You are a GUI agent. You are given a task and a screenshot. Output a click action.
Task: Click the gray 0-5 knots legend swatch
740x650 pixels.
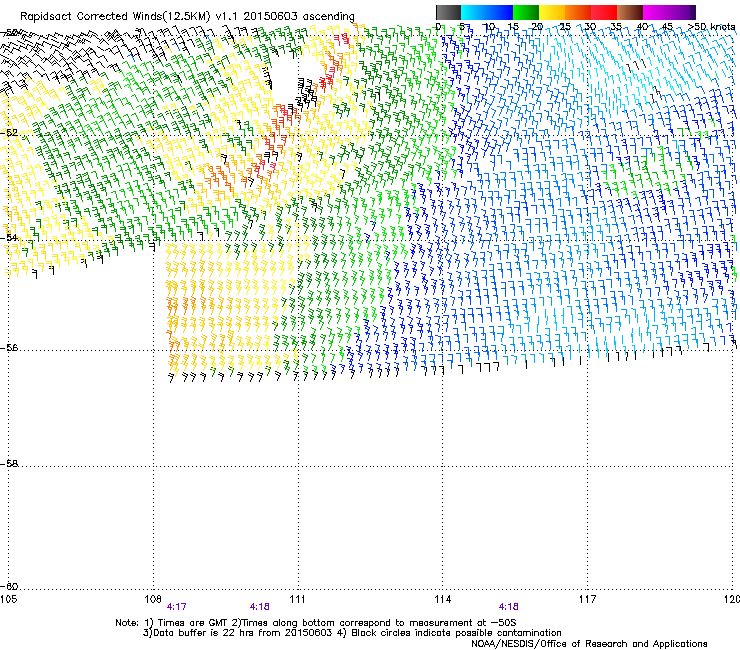(448, 12)
